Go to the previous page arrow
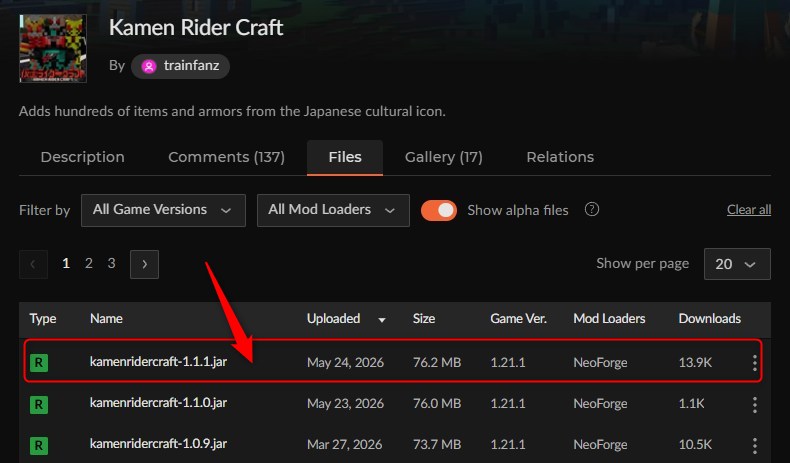Image resolution: width=790 pixels, height=463 pixels. pos(33,264)
